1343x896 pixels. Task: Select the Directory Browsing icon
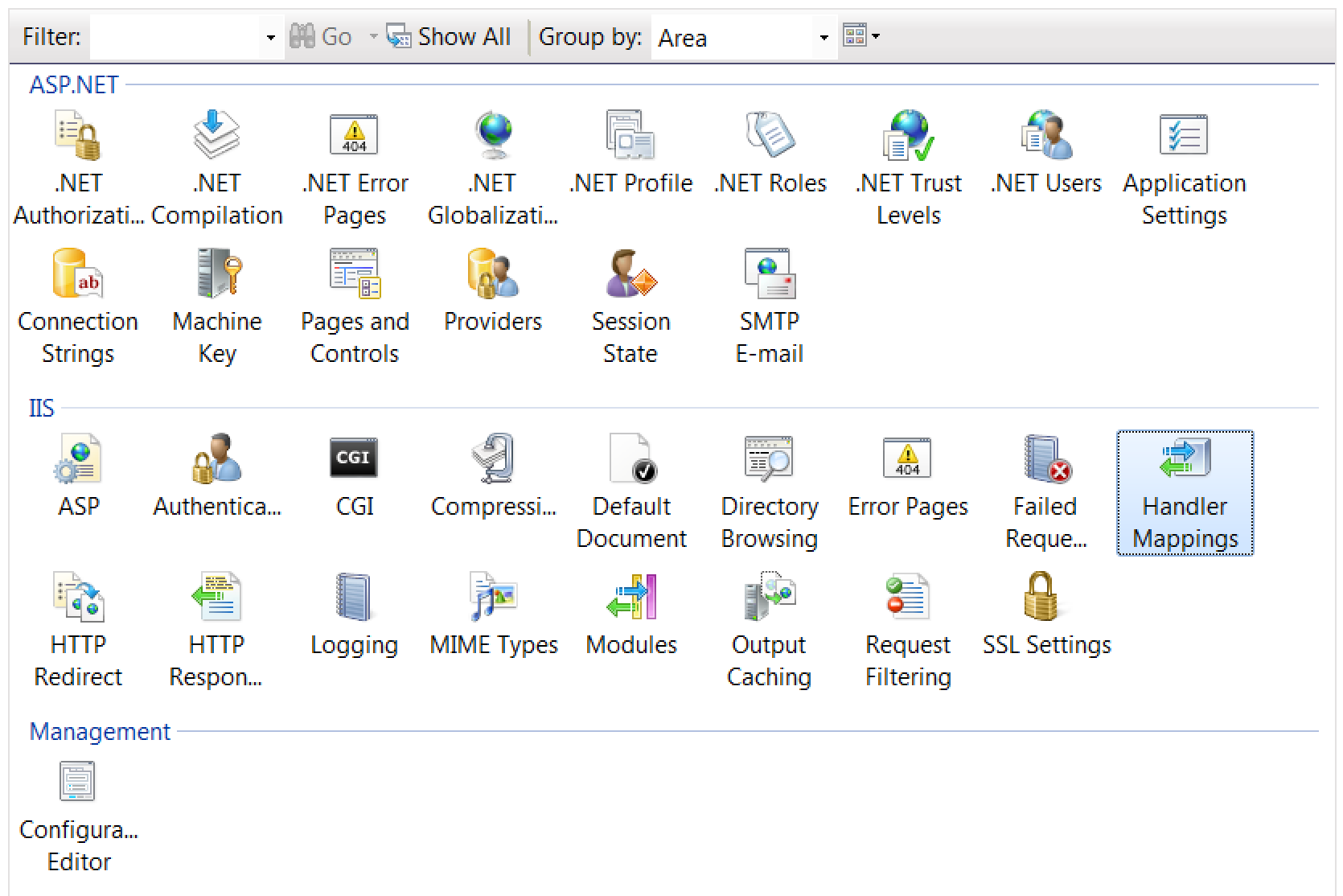click(x=770, y=458)
